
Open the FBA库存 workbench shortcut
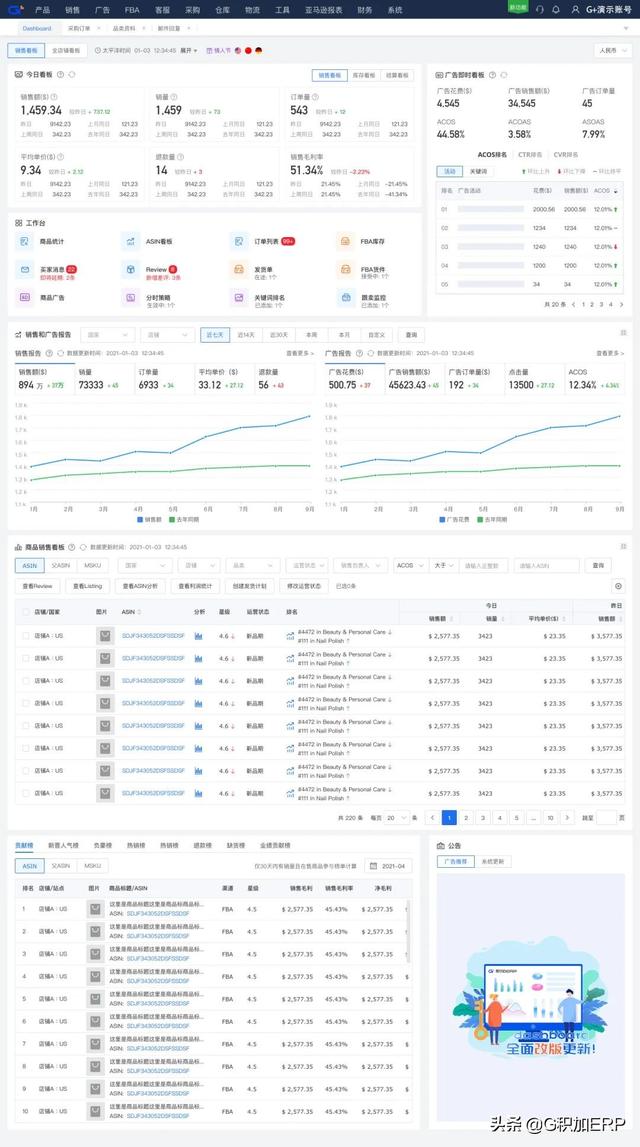(x=345, y=241)
